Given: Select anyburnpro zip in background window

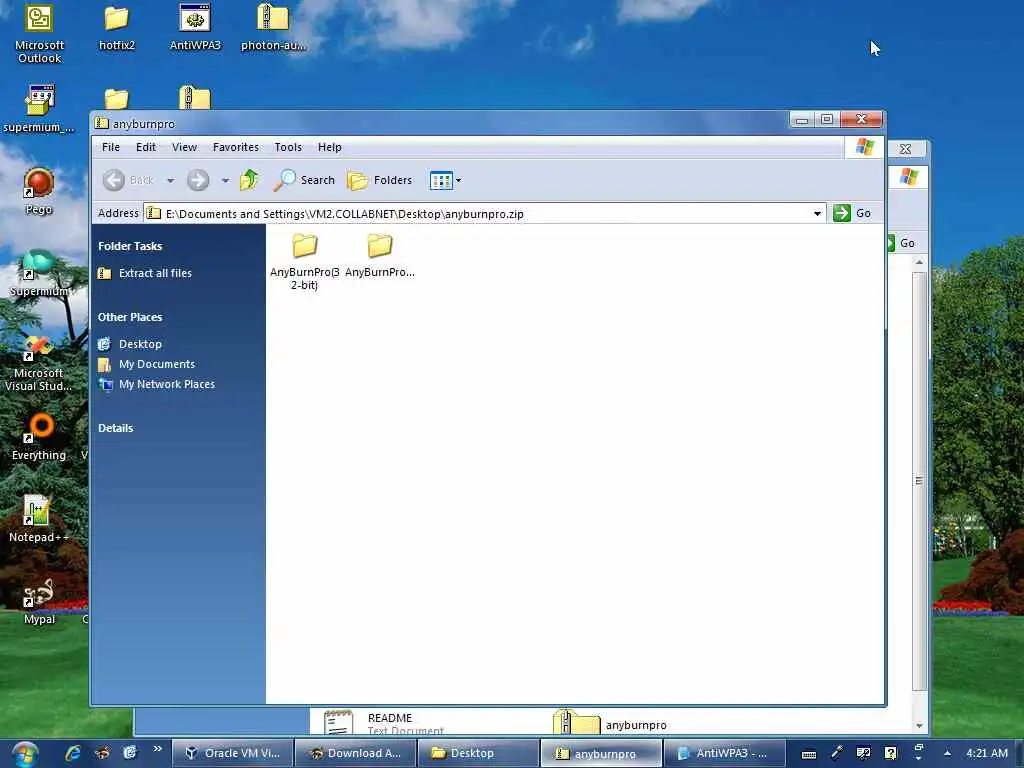Looking at the screenshot, I should (611, 722).
